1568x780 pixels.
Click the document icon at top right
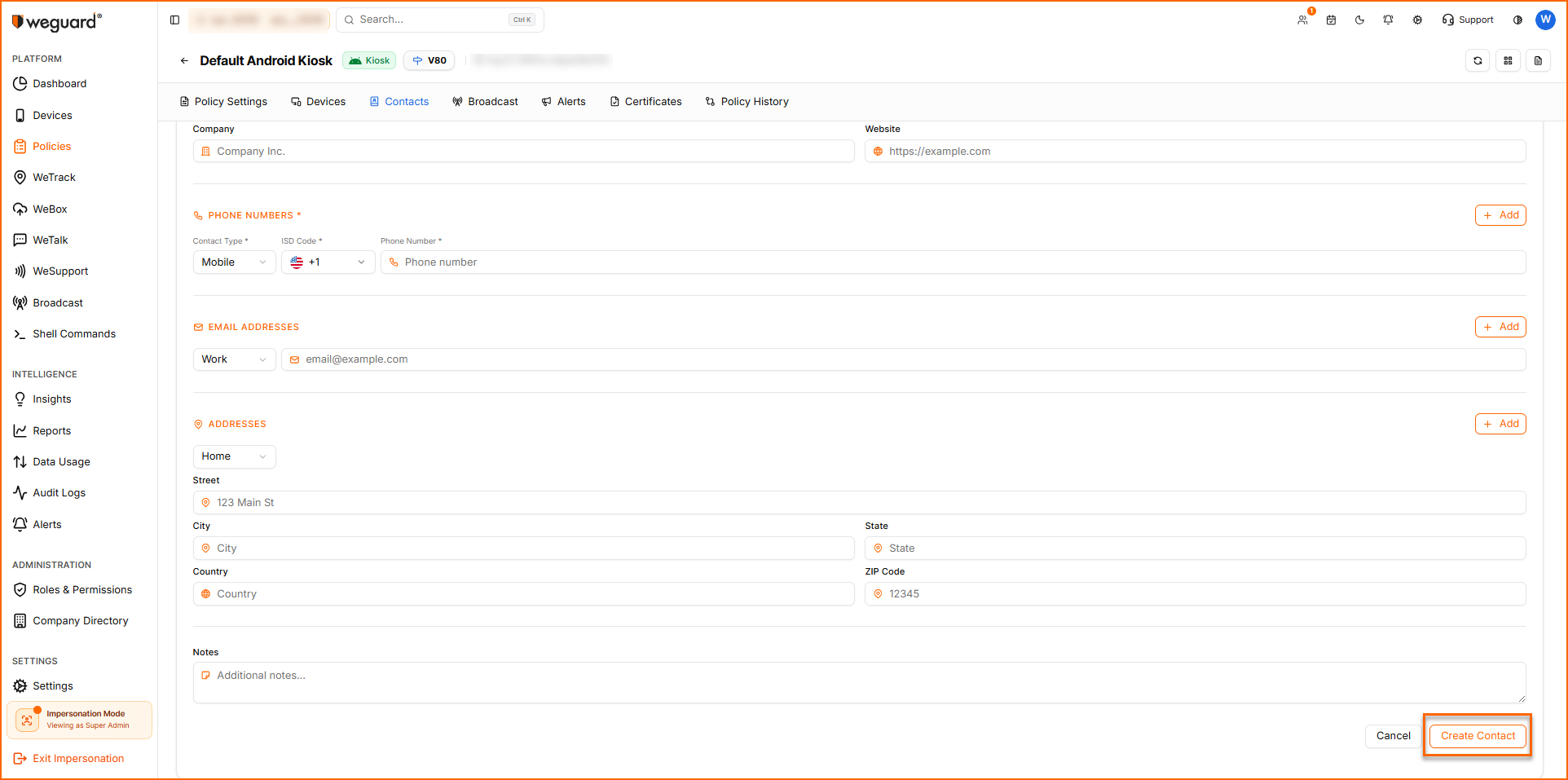coord(1538,60)
